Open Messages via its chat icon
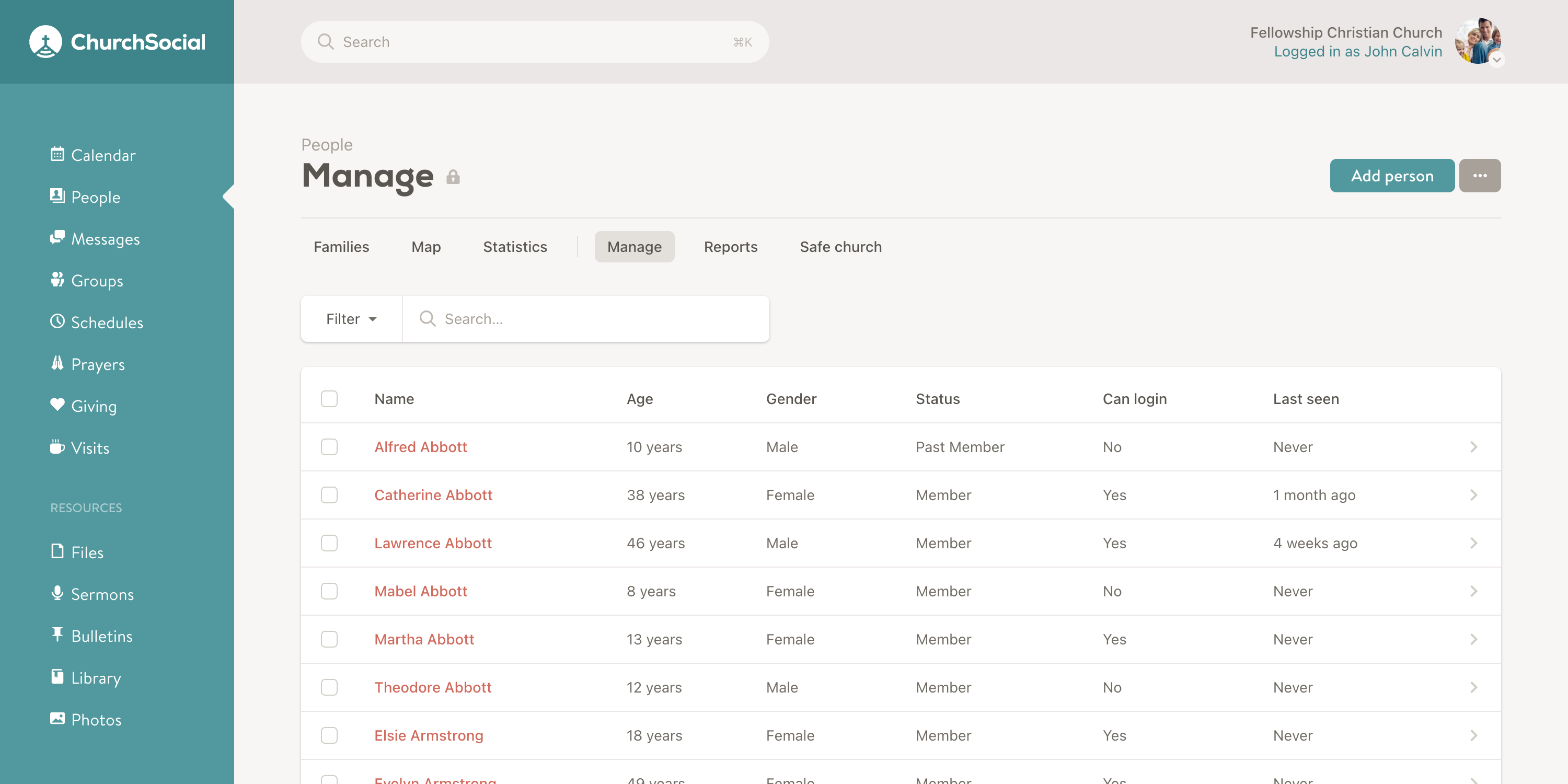Viewport: 1568px width, 784px height. (57, 237)
